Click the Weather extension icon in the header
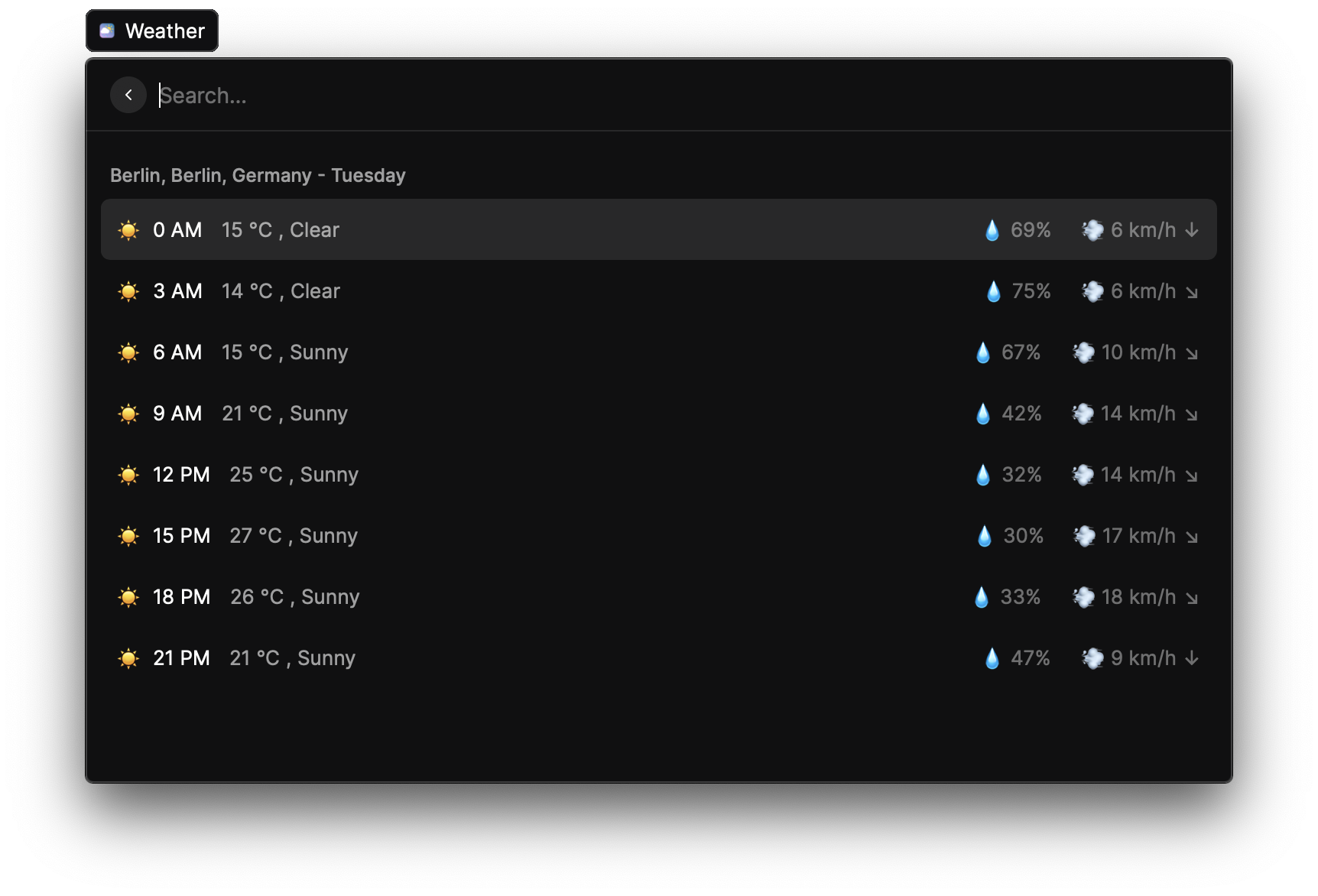The height and width of the screenshot is (896, 1318). [x=107, y=30]
